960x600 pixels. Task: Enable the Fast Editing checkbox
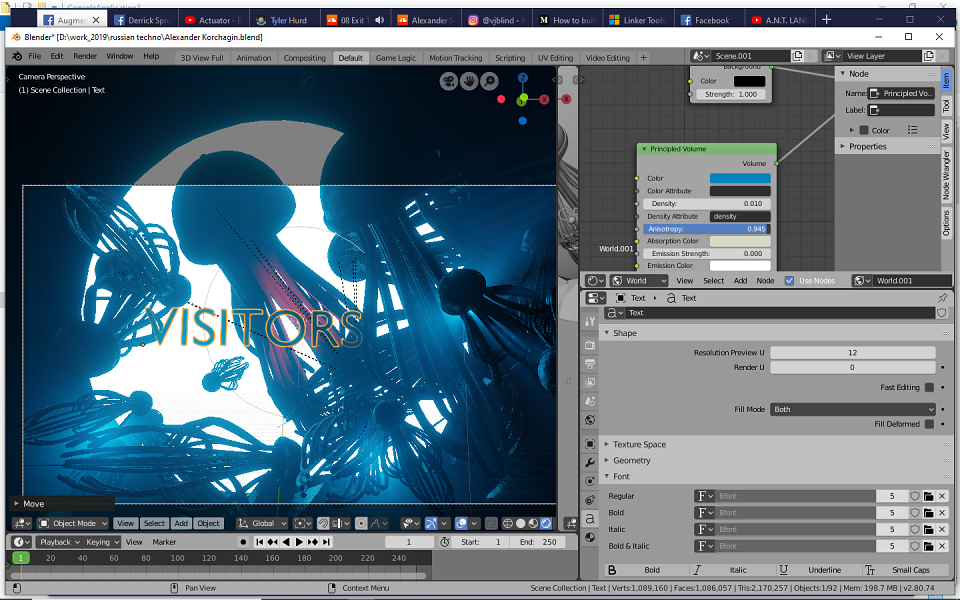[x=929, y=388]
